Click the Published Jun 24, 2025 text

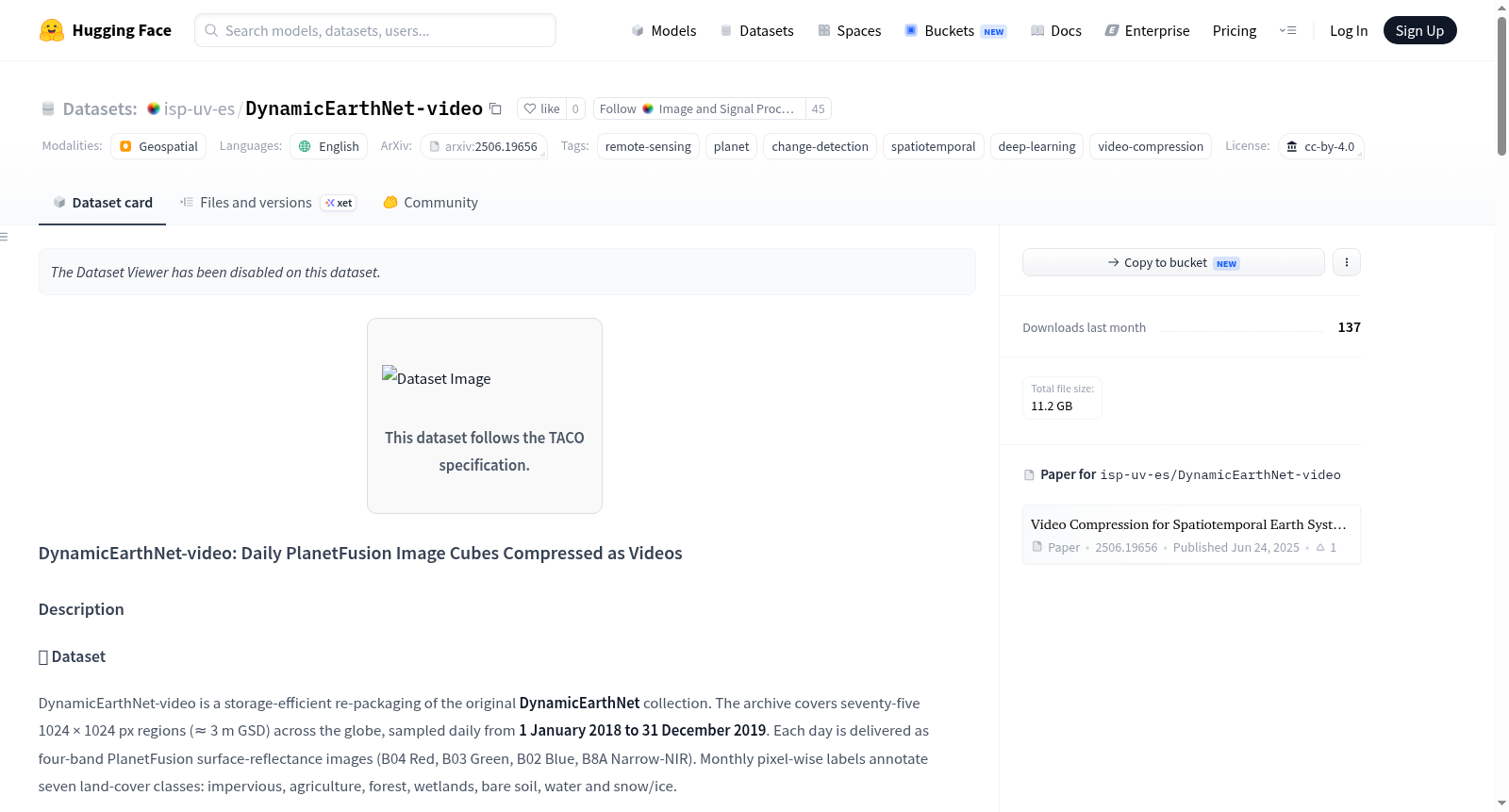(x=1235, y=547)
